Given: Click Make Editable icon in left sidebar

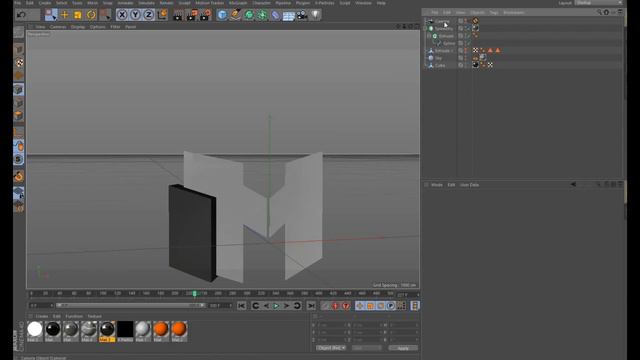Looking at the screenshot, I should click(x=19, y=32).
